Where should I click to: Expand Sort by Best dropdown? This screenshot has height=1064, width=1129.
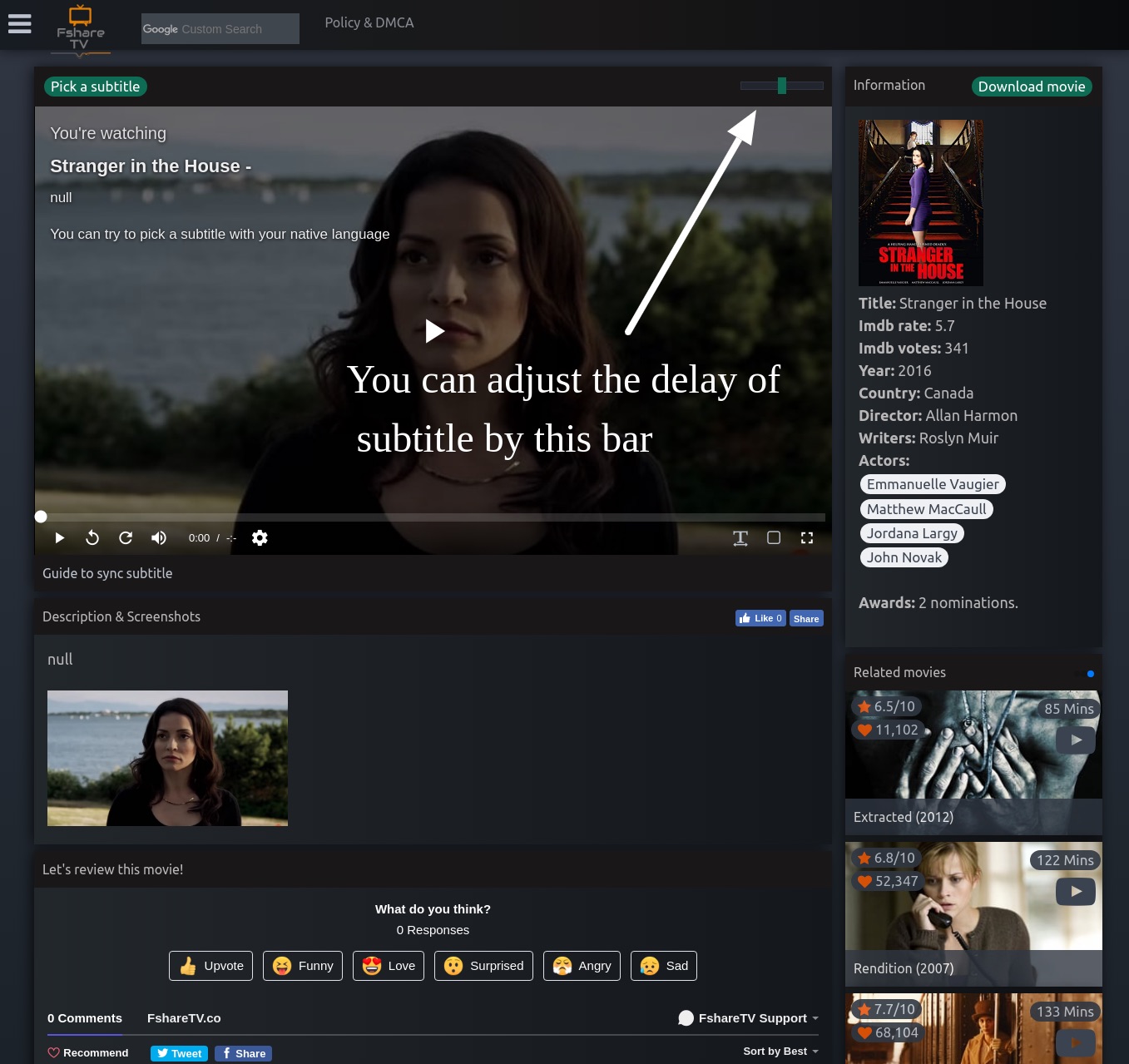(780, 1052)
